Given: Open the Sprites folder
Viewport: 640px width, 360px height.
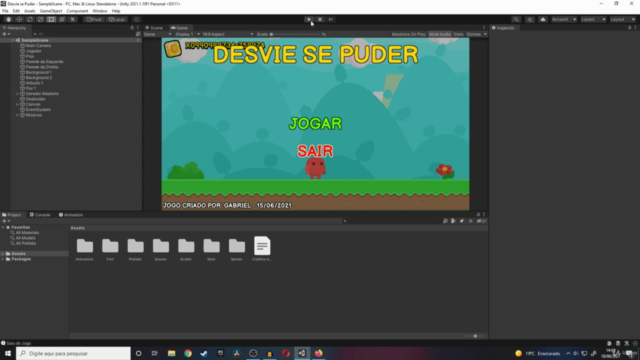Looking at the screenshot, I should point(237,249).
